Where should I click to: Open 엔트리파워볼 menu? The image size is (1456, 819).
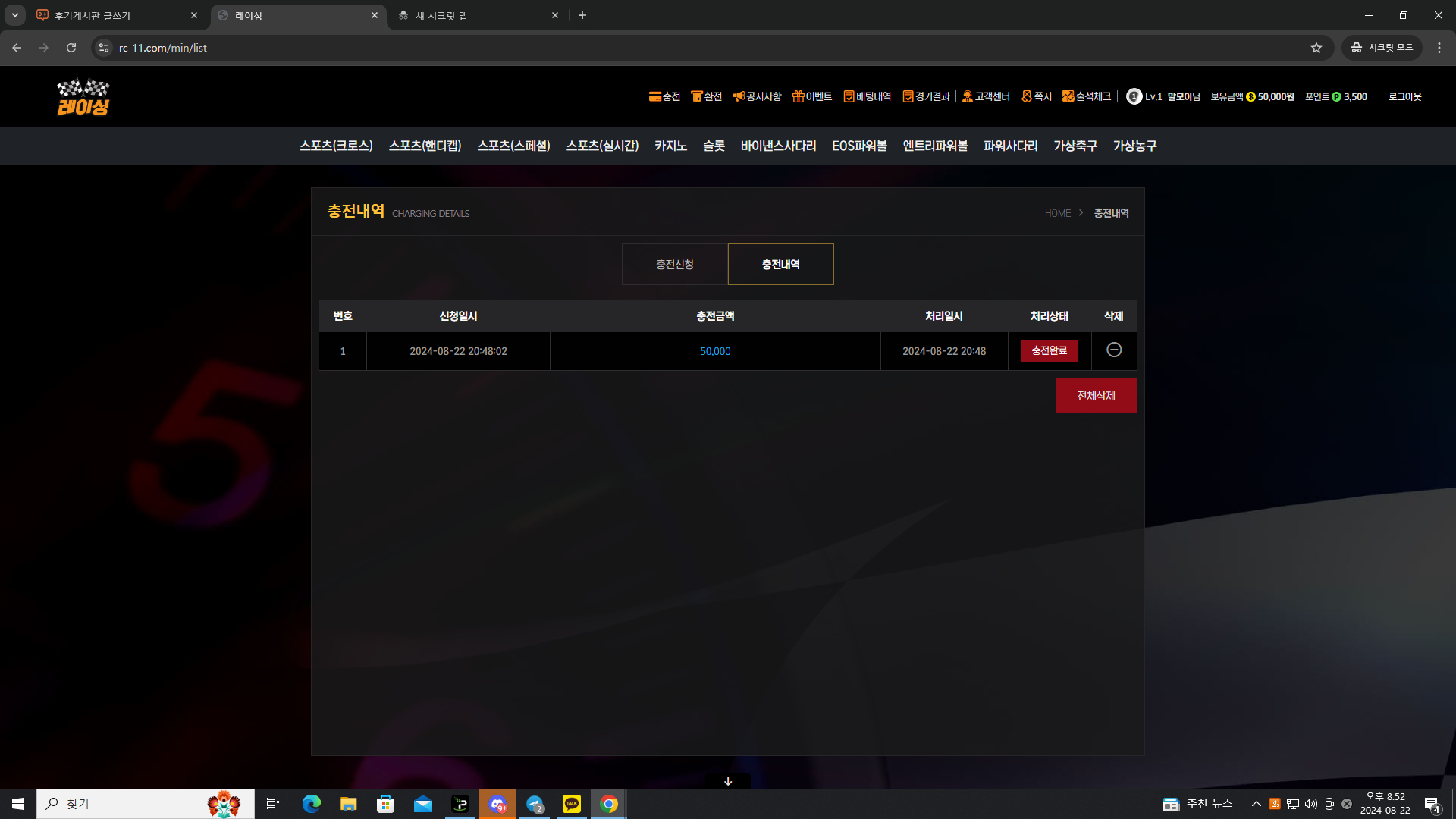[935, 146]
